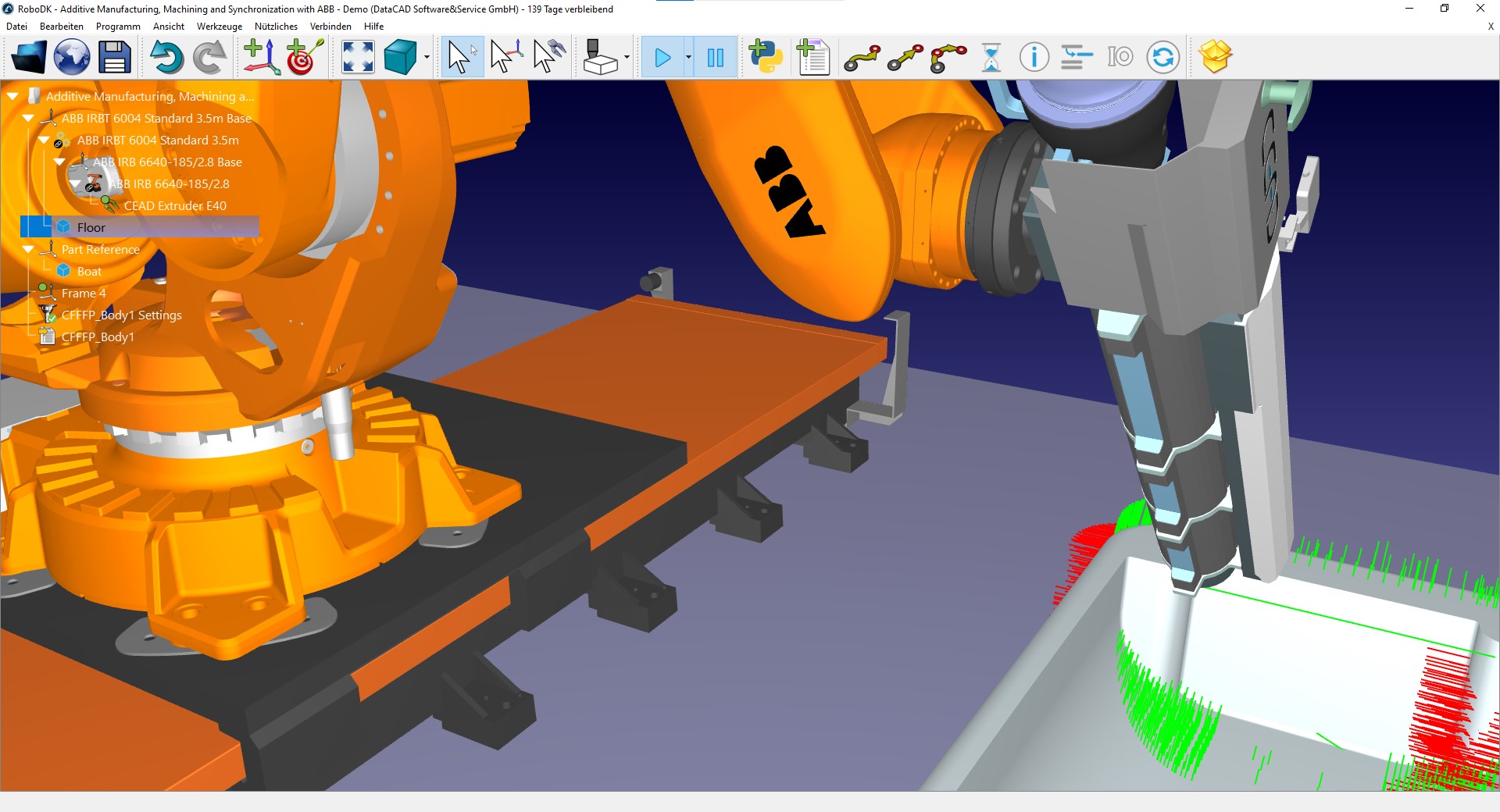The width and height of the screenshot is (1500, 812).
Task: Collapse the ABB IRB 6640-185/2.8 robot node
Action: pyautogui.click(x=76, y=184)
